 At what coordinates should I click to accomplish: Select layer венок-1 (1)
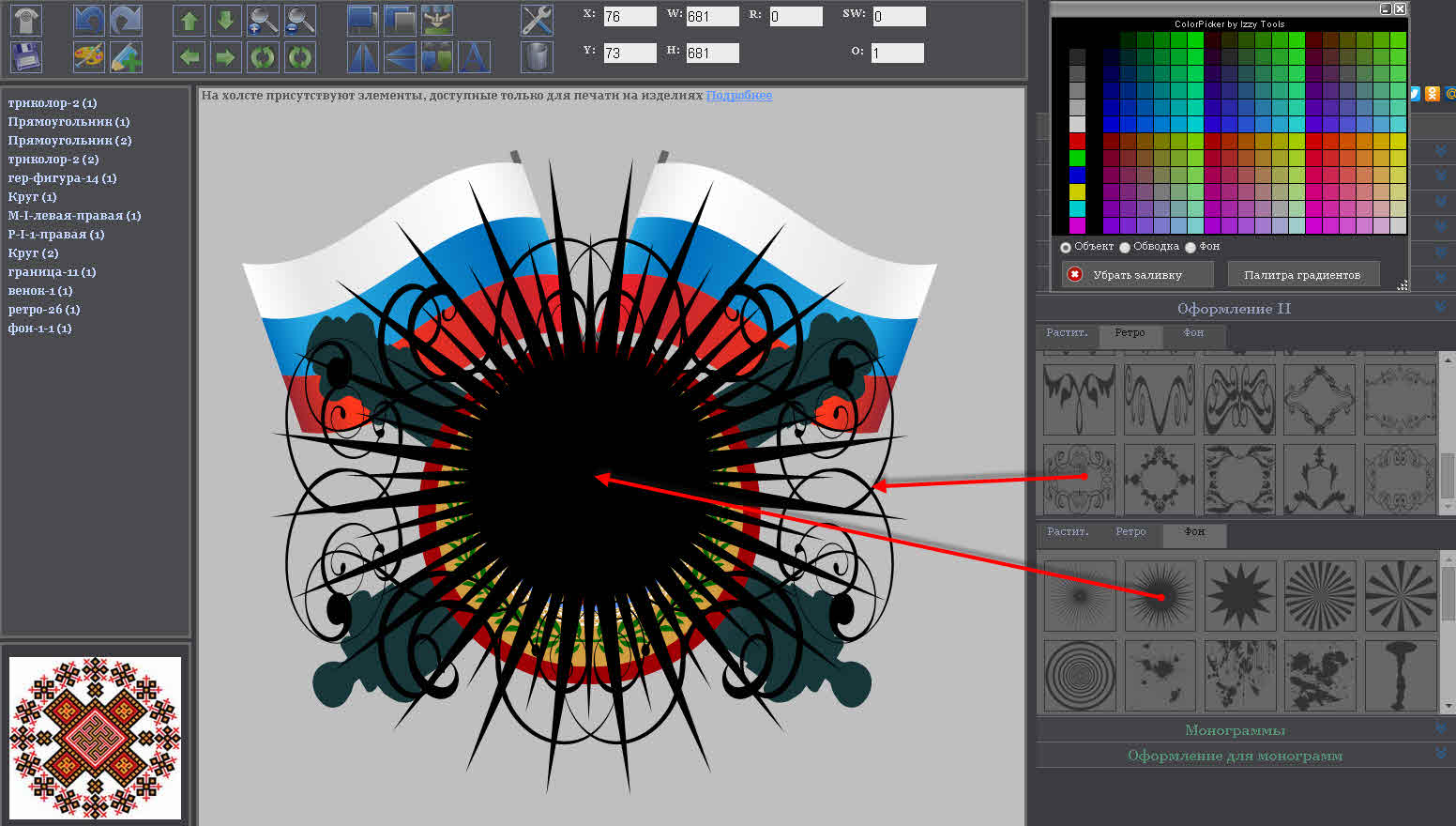coord(40,291)
